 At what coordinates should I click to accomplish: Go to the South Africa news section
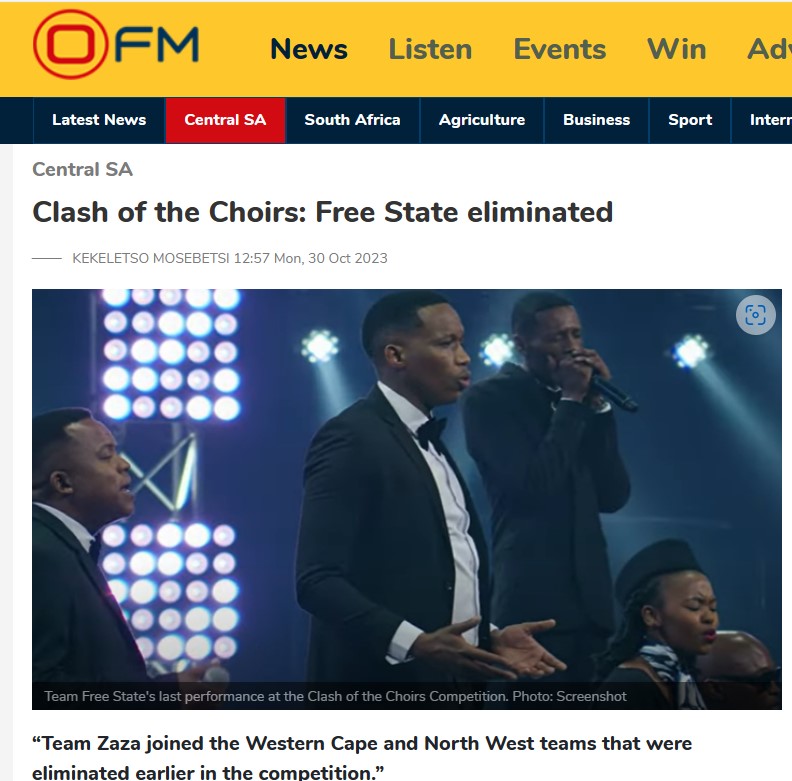(352, 120)
